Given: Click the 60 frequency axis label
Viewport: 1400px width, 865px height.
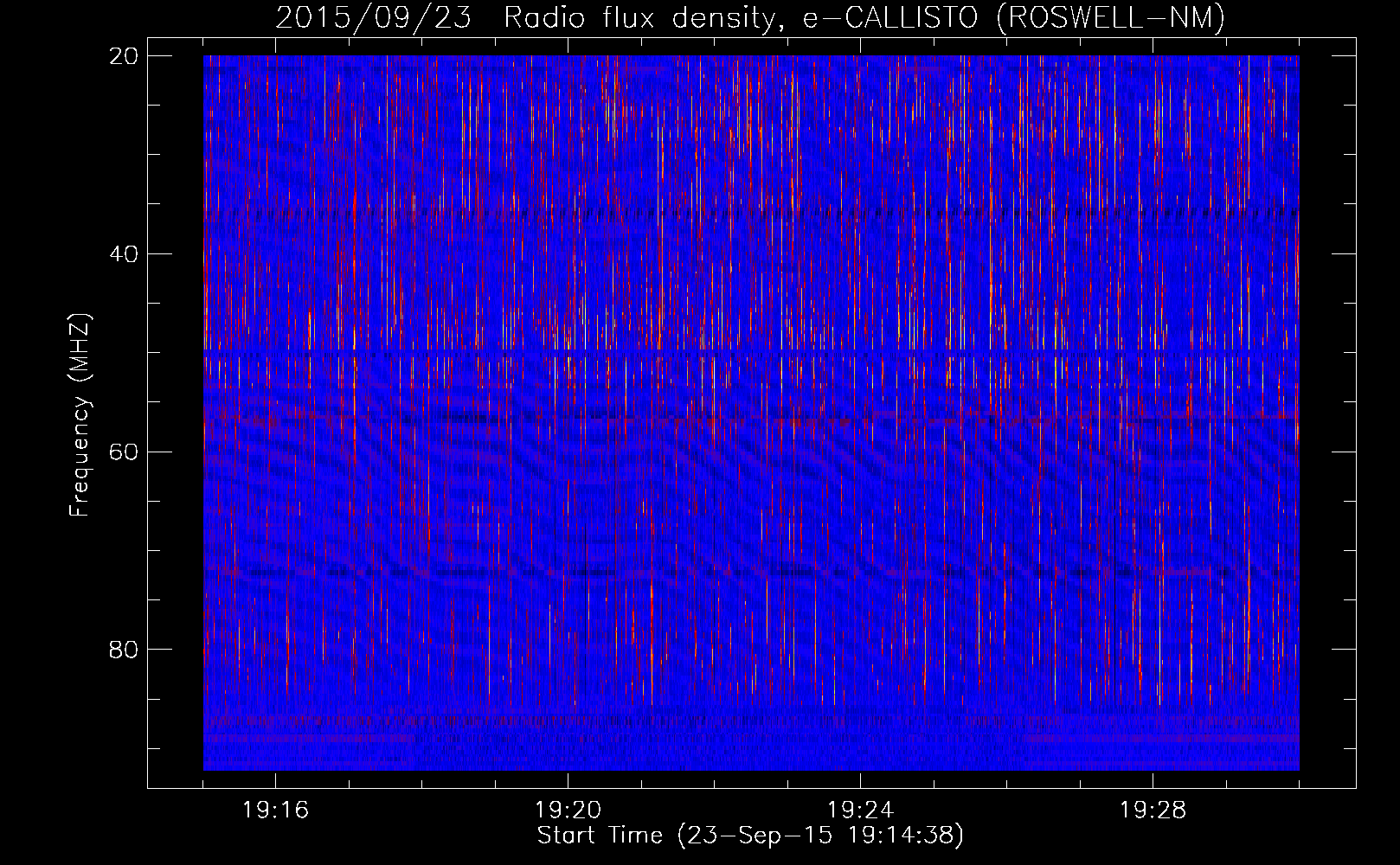Looking at the screenshot, I should (125, 452).
